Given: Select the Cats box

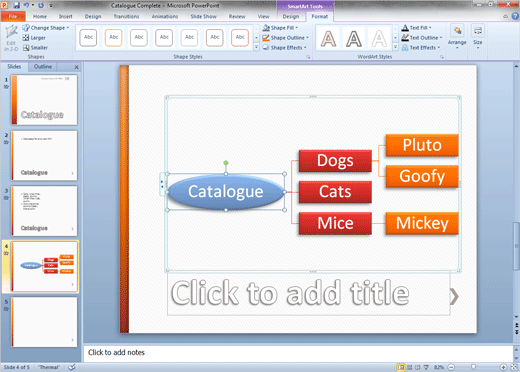Looking at the screenshot, I should click(x=335, y=192).
